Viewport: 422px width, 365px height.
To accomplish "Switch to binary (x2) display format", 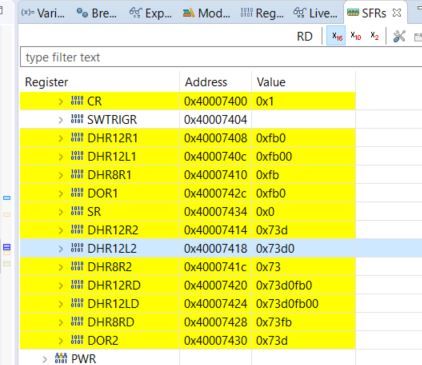I will (375, 36).
